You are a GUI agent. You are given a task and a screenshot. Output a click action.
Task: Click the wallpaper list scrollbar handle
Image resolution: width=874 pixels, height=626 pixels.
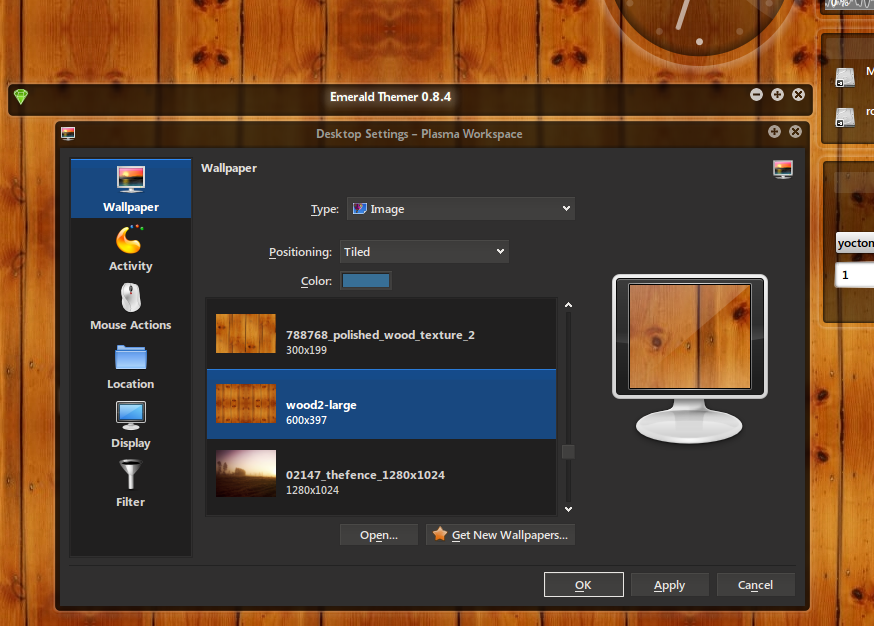[x=568, y=452]
